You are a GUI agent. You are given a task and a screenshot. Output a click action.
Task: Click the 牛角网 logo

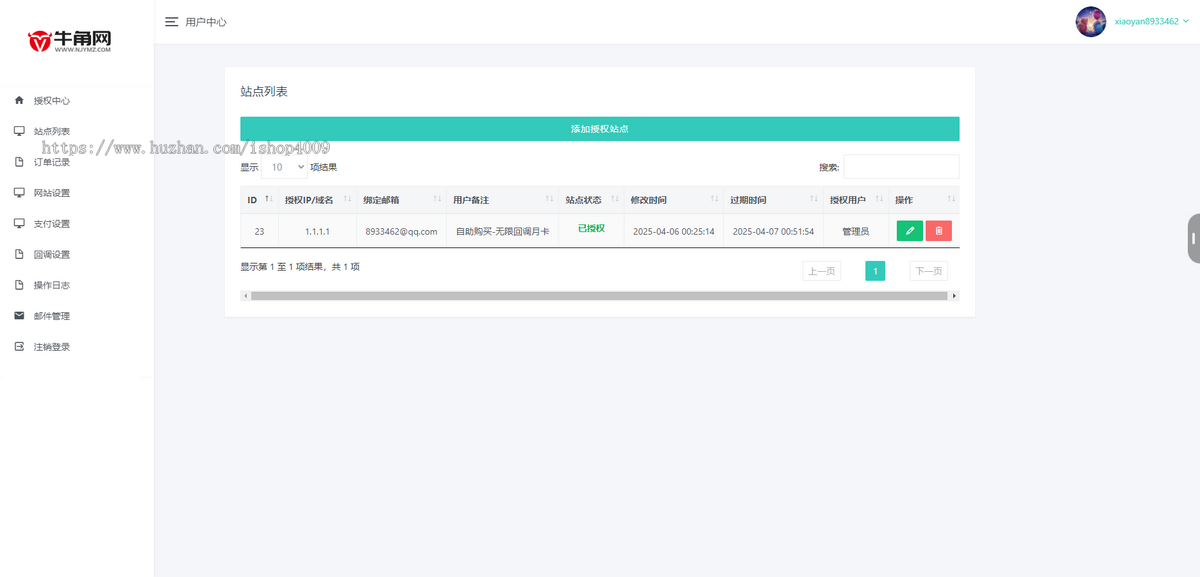69,40
